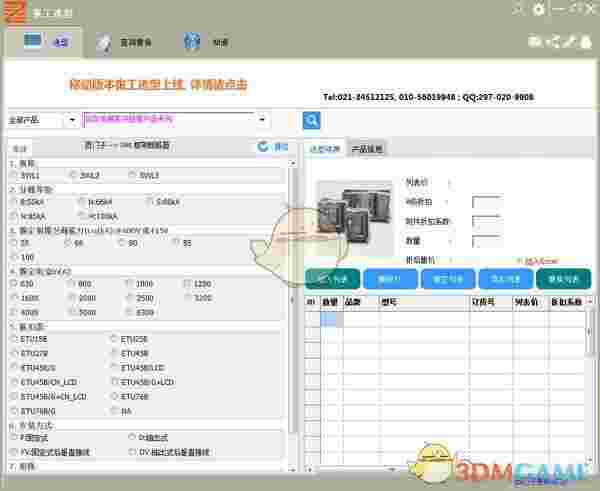Choose the 5000 rated current option
The height and width of the screenshot is (491, 600).
point(71,312)
